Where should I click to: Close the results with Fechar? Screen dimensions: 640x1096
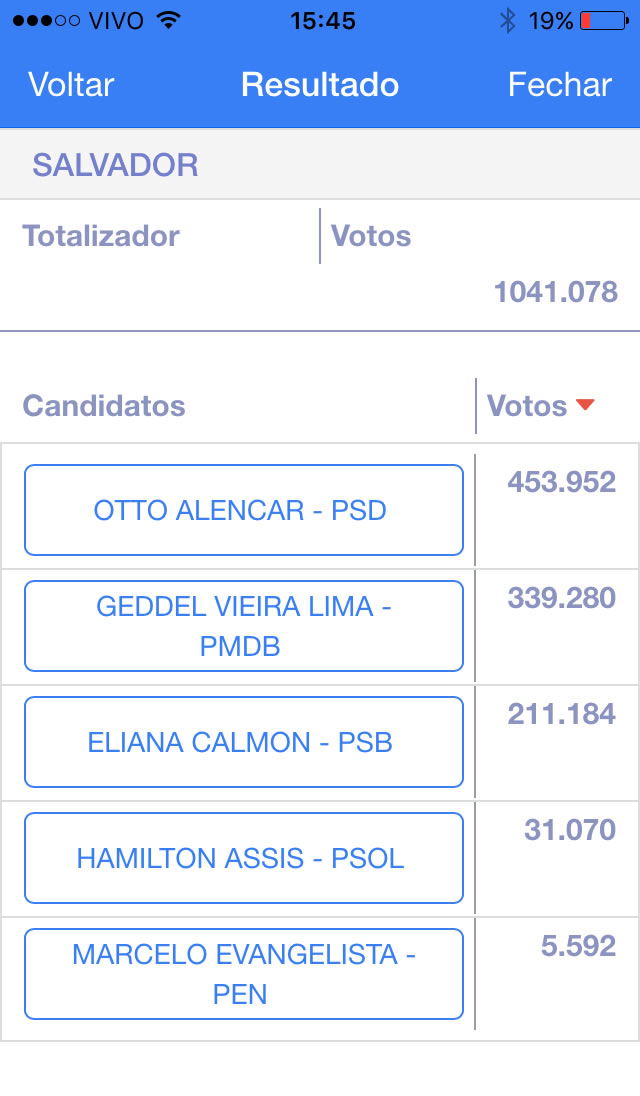(x=559, y=85)
